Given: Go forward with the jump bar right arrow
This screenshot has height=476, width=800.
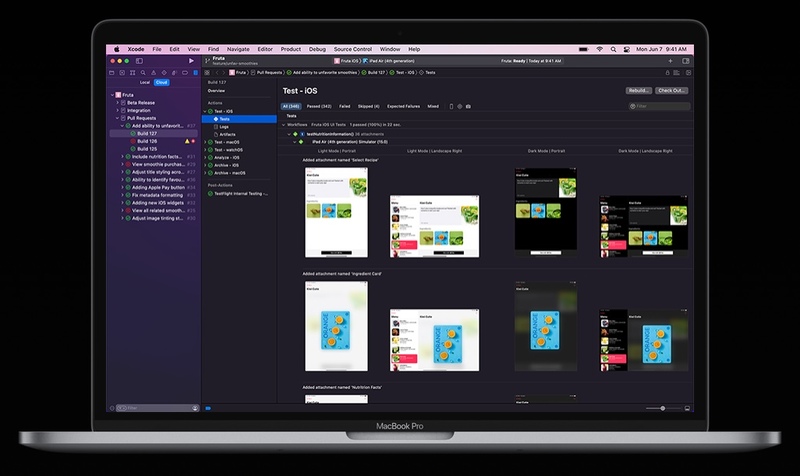Looking at the screenshot, I should pos(223,72).
